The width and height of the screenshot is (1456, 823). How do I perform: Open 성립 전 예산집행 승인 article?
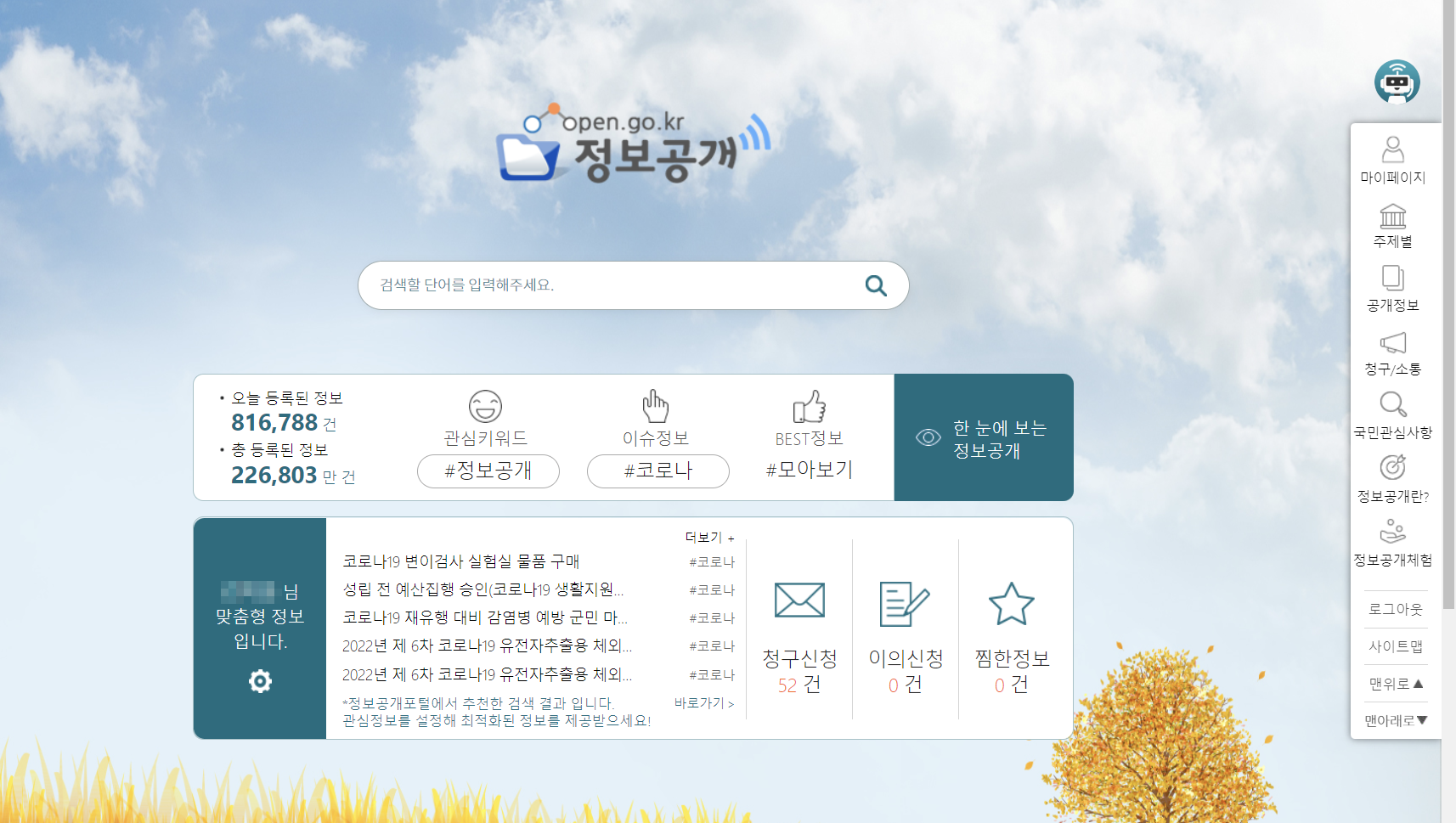coord(483,589)
